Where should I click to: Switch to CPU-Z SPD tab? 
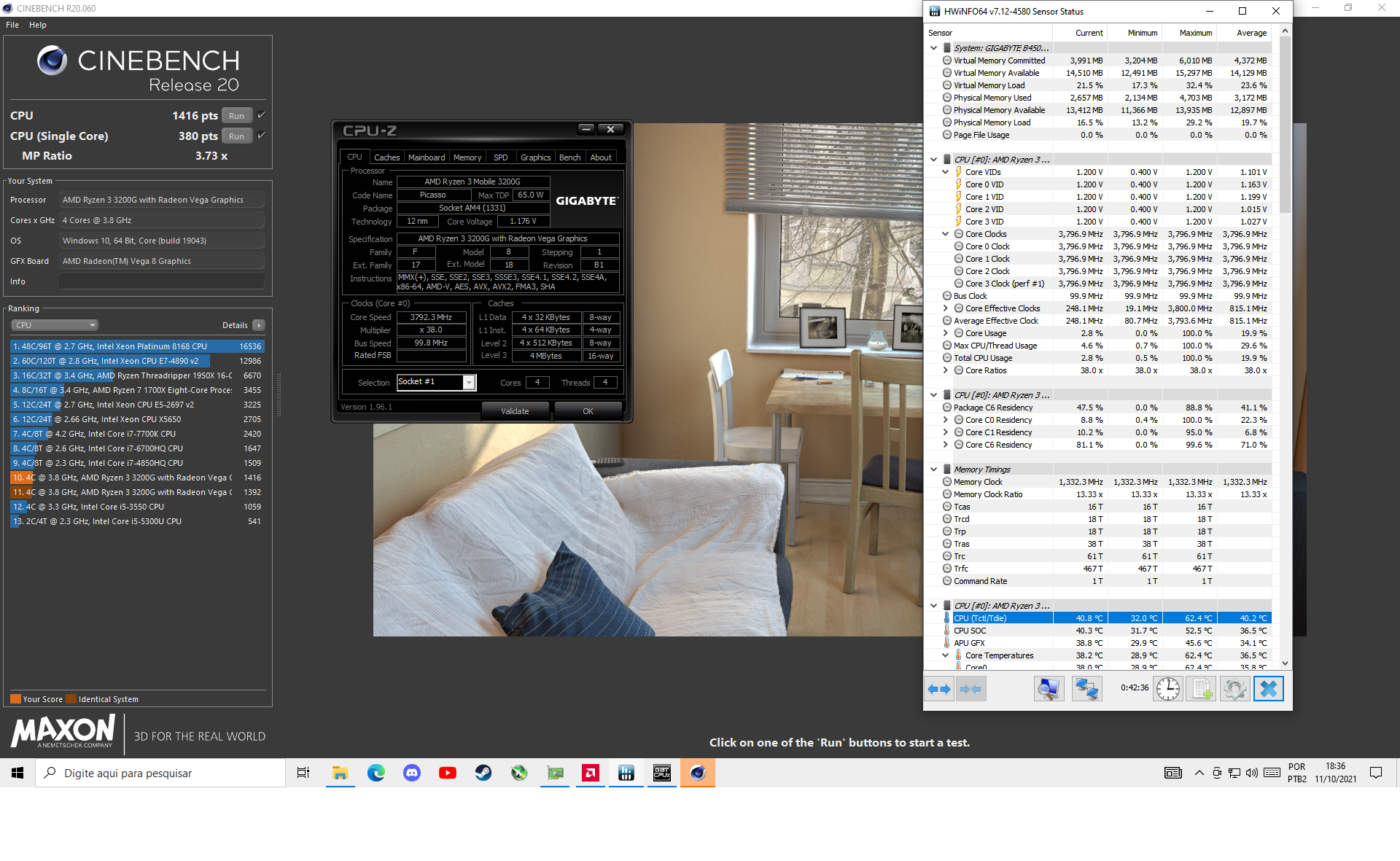pyautogui.click(x=500, y=157)
